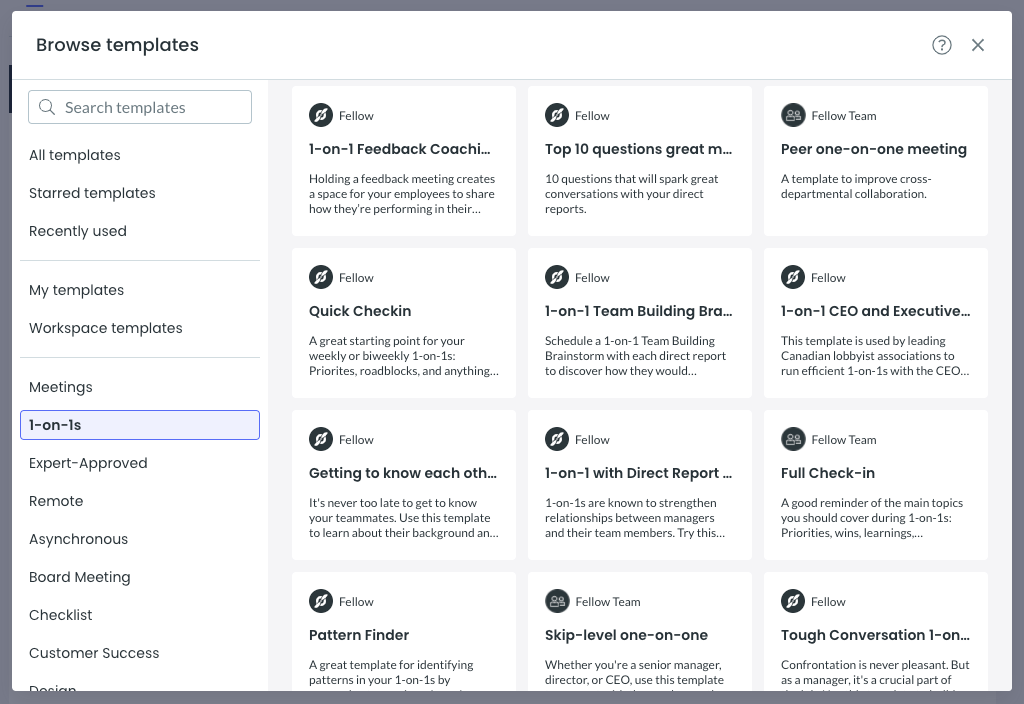The width and height of the screenshot is (1024, 704).
Task: Focus the Search templates field
Action: (x=150, y=107)
